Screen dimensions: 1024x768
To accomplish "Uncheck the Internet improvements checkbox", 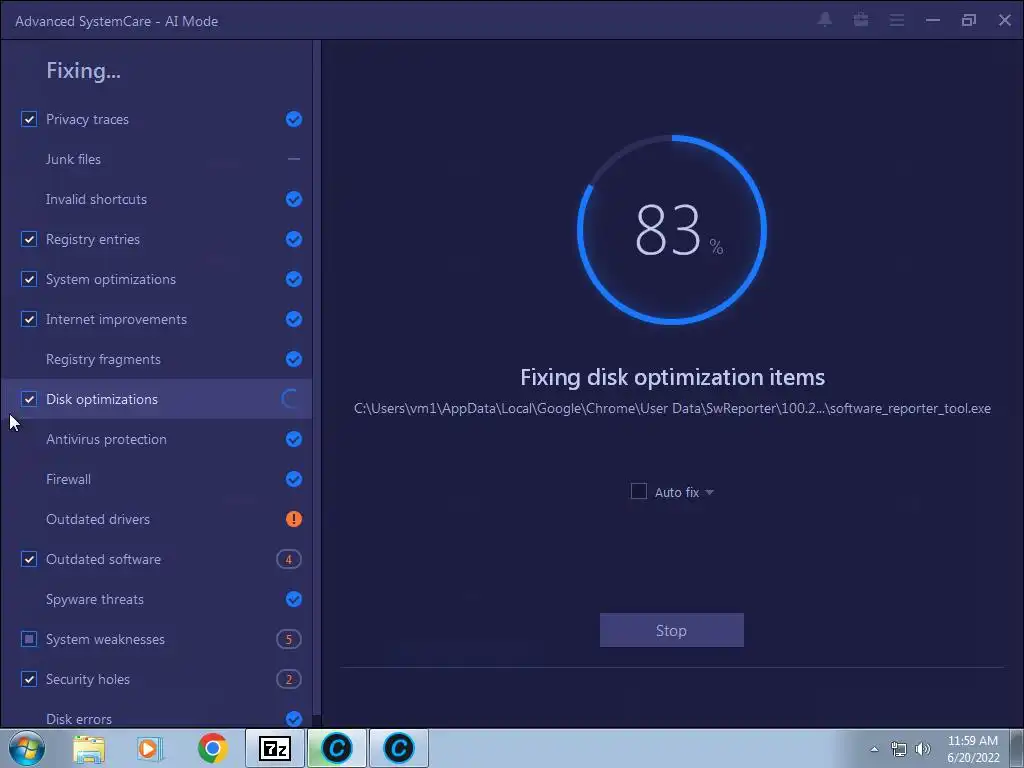I will click(29, 319).
